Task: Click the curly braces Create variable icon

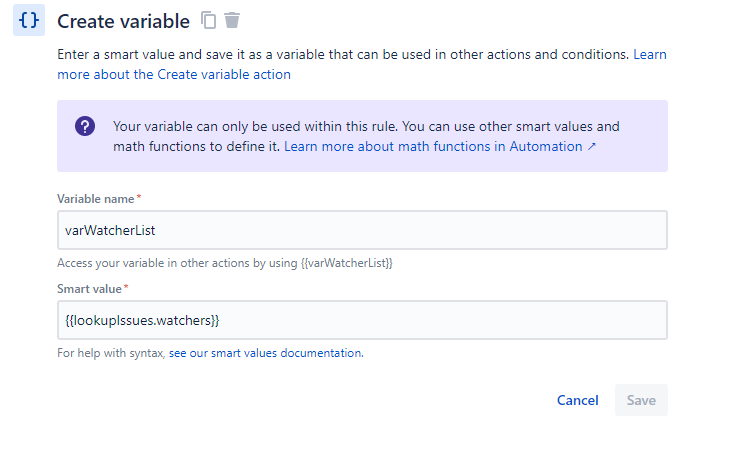Action: coord(29,20)
